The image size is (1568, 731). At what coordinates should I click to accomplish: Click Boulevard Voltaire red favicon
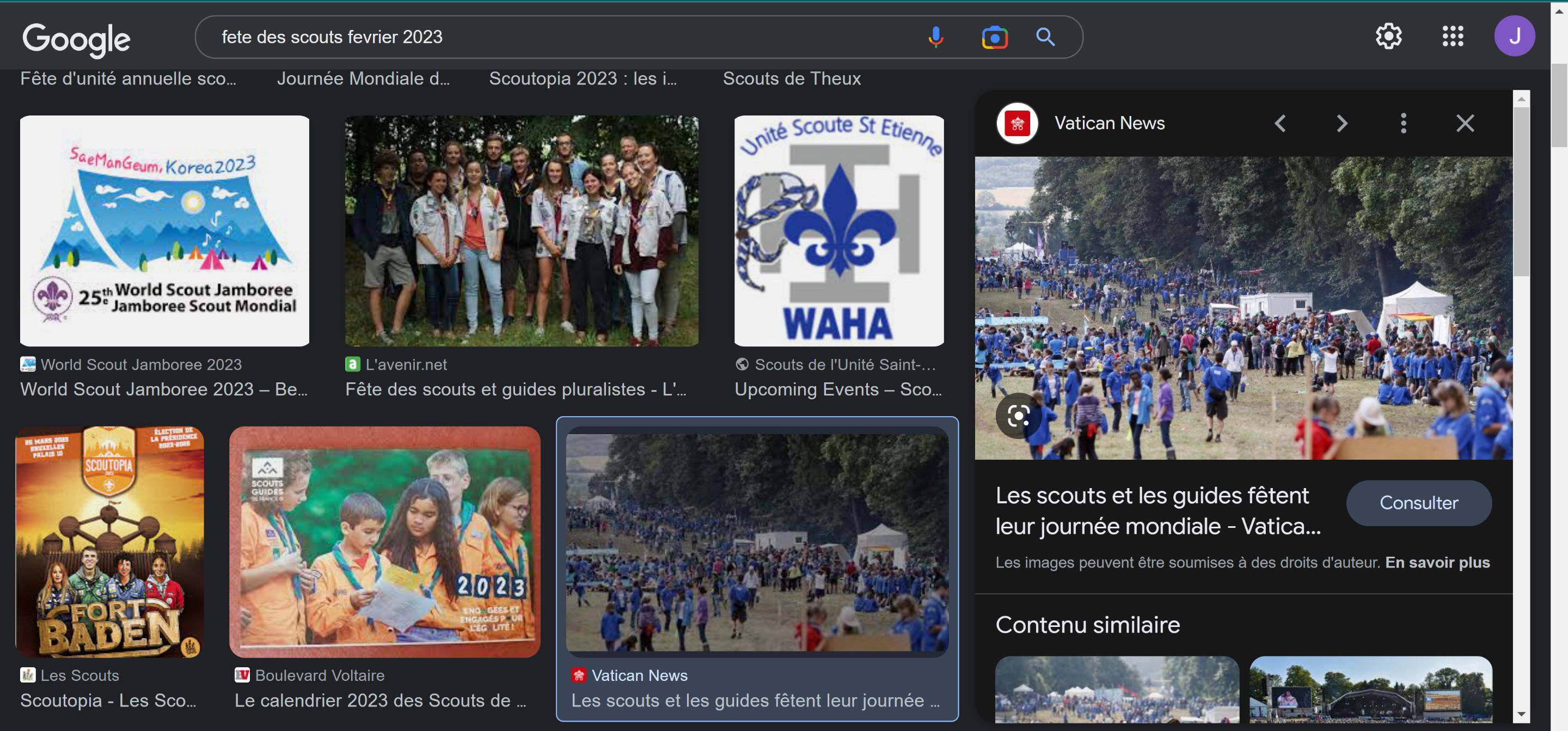pyautogui.click(x=242, y=675)
